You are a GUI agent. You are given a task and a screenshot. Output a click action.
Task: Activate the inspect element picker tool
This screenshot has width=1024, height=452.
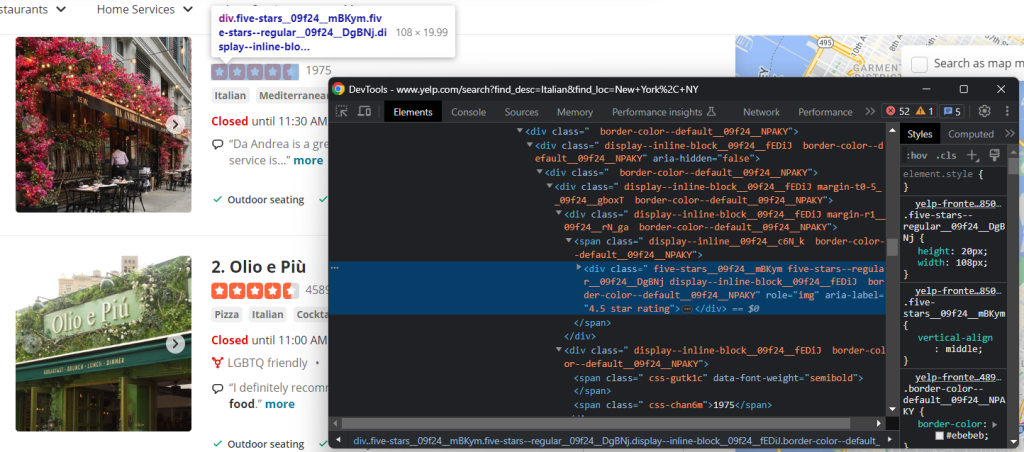click(x=342, y=112)
